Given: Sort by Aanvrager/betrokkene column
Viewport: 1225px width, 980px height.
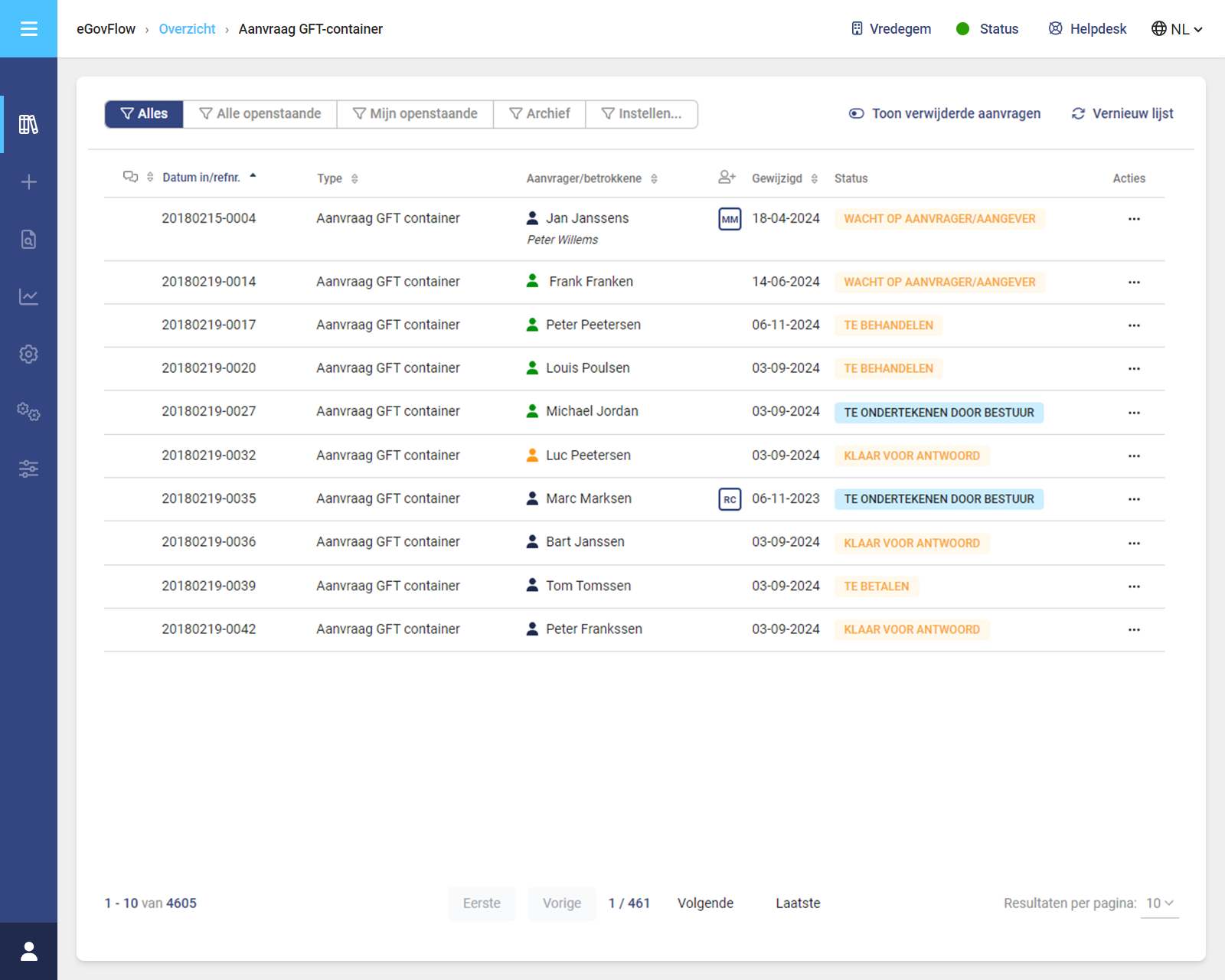Looking at the screenshot, I should (592, 178).
